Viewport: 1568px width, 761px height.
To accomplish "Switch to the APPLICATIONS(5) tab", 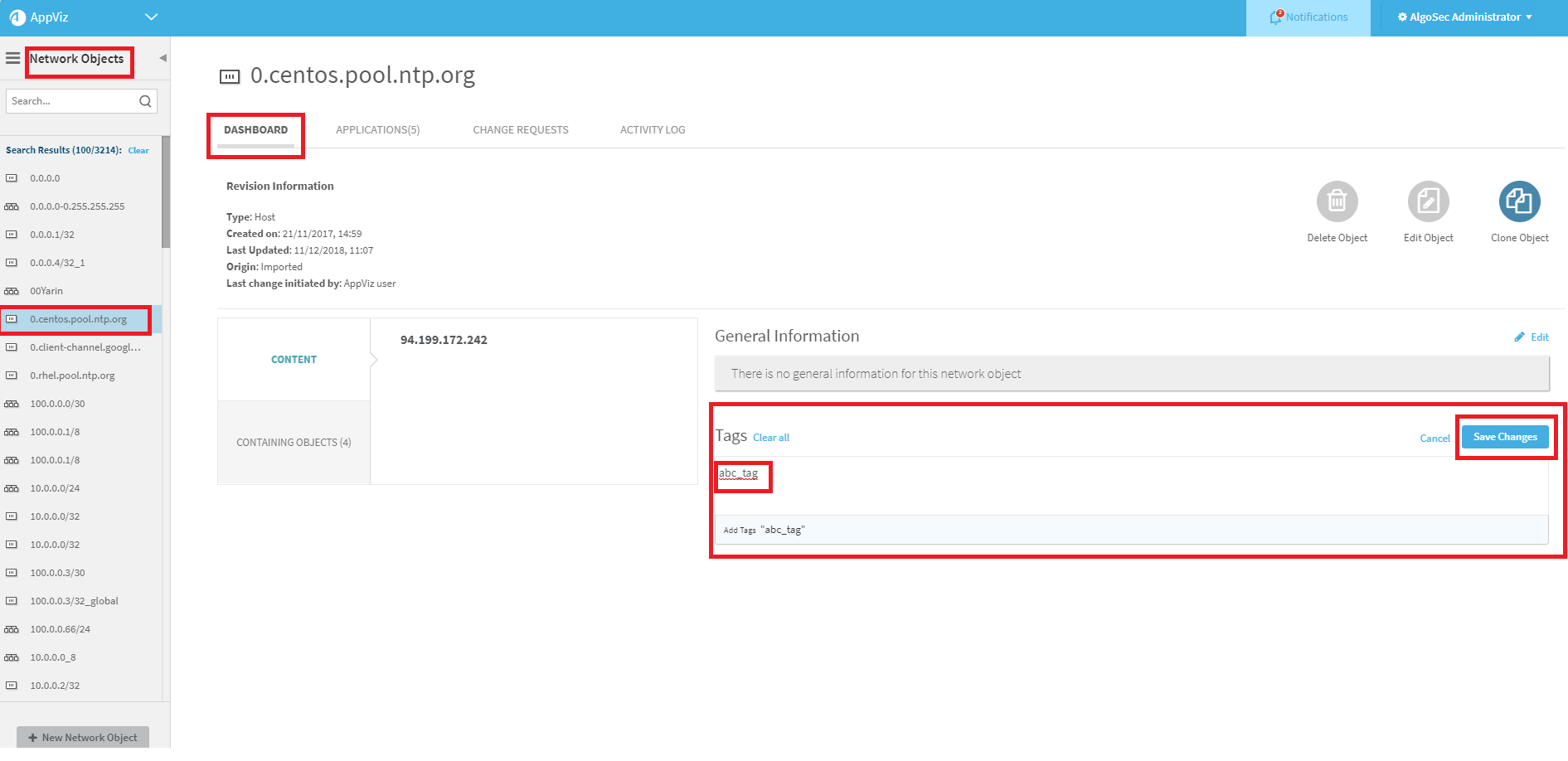I will pyautogui.click(x=377, y=130).
